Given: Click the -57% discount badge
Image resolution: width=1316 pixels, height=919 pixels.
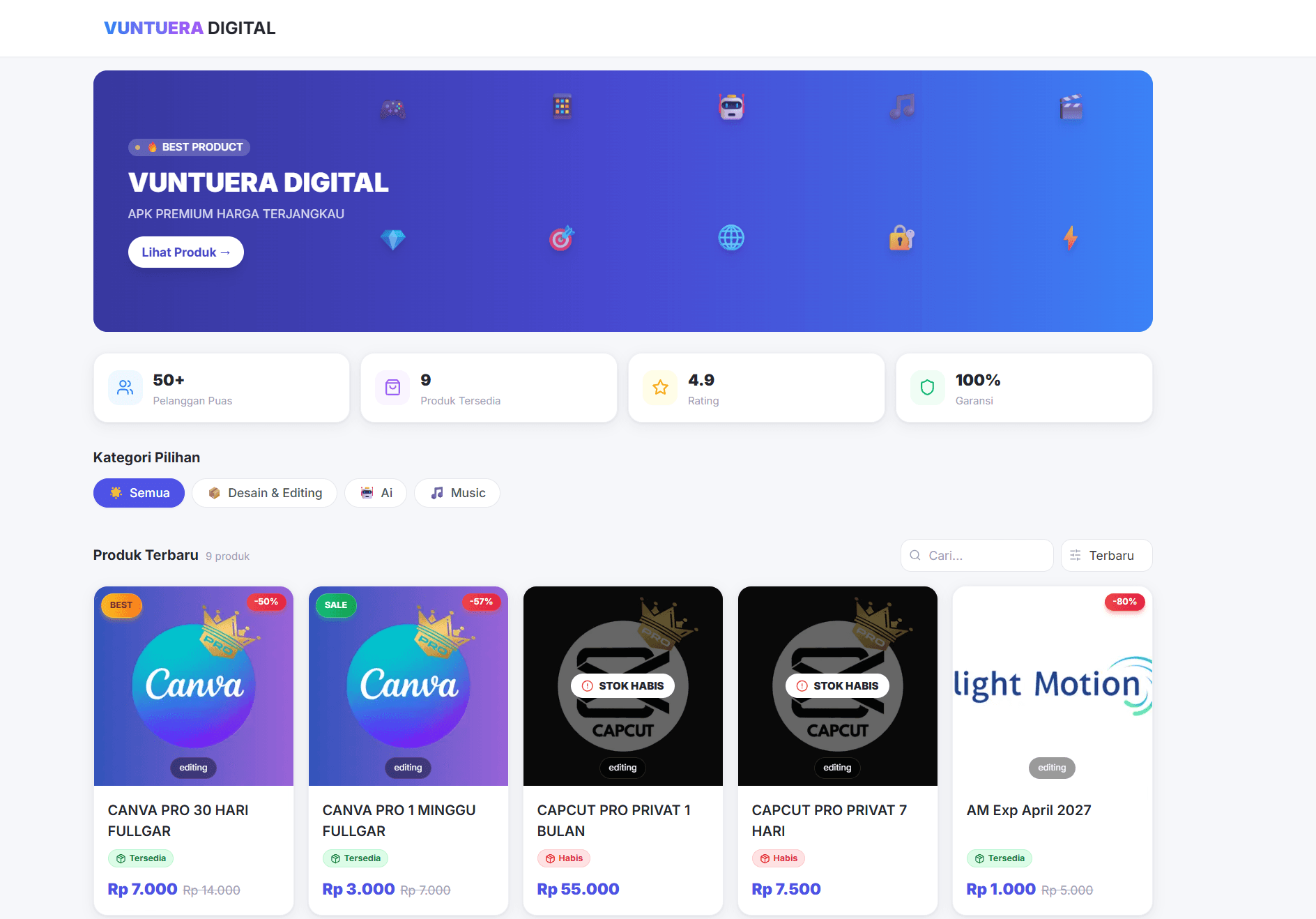Looking at the screenshot, I should [x=481, y=602].
